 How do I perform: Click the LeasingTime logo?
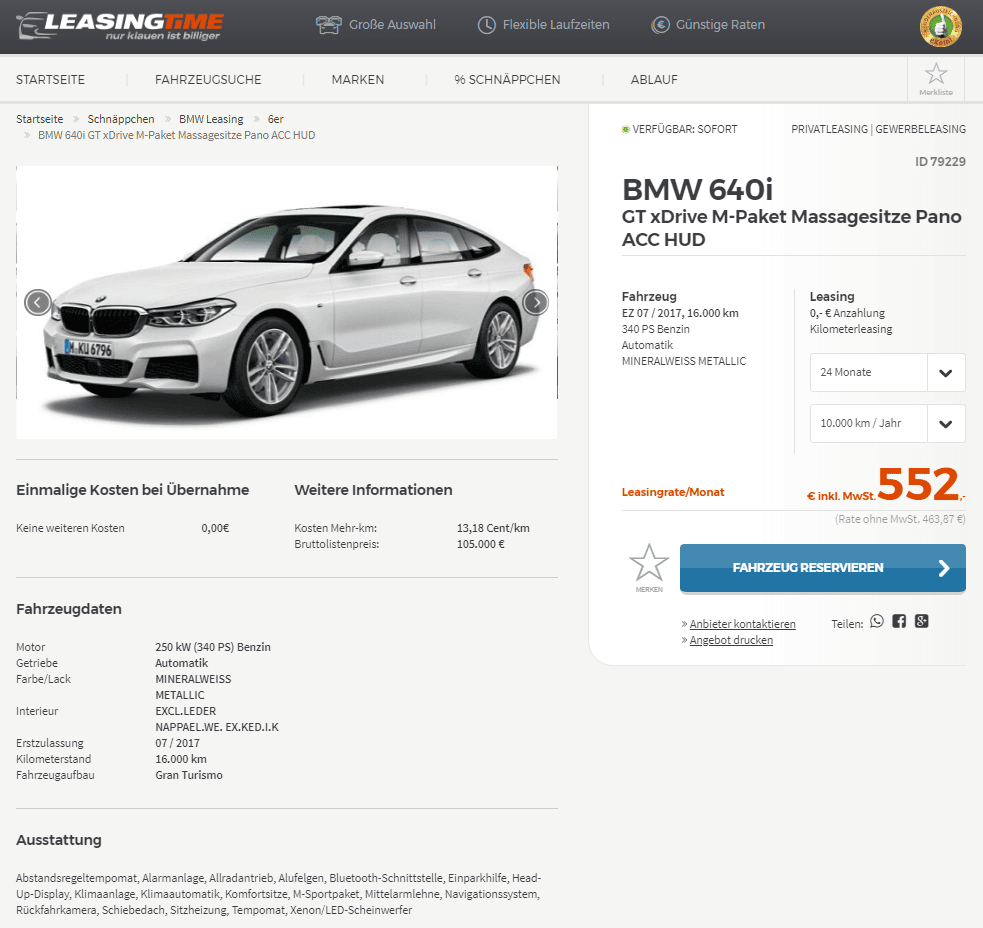pos(120,26)
